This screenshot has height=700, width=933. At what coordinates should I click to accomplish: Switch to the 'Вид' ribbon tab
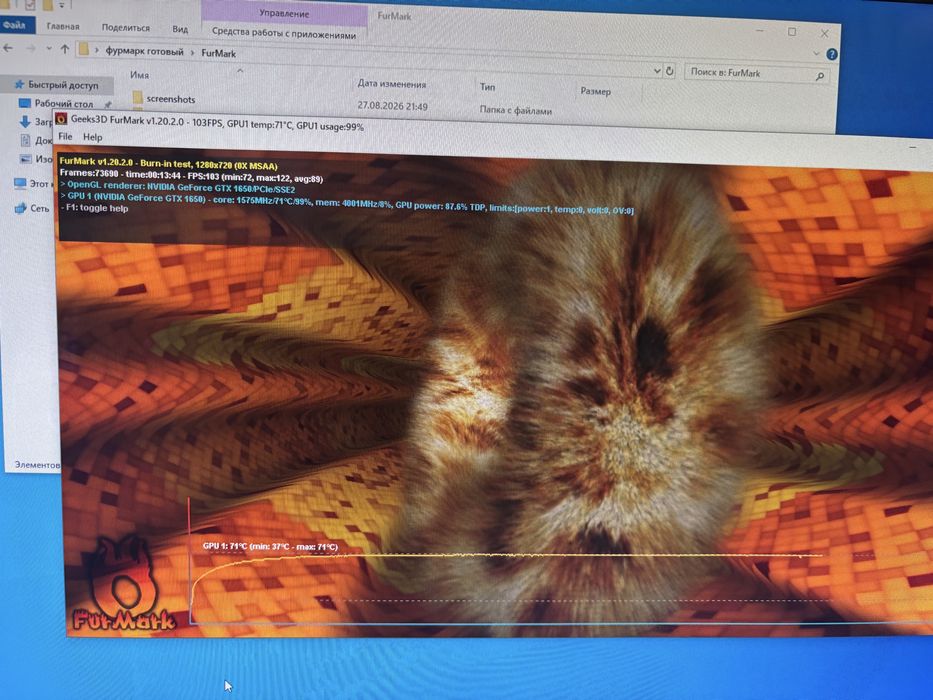(x=180, y=29)
